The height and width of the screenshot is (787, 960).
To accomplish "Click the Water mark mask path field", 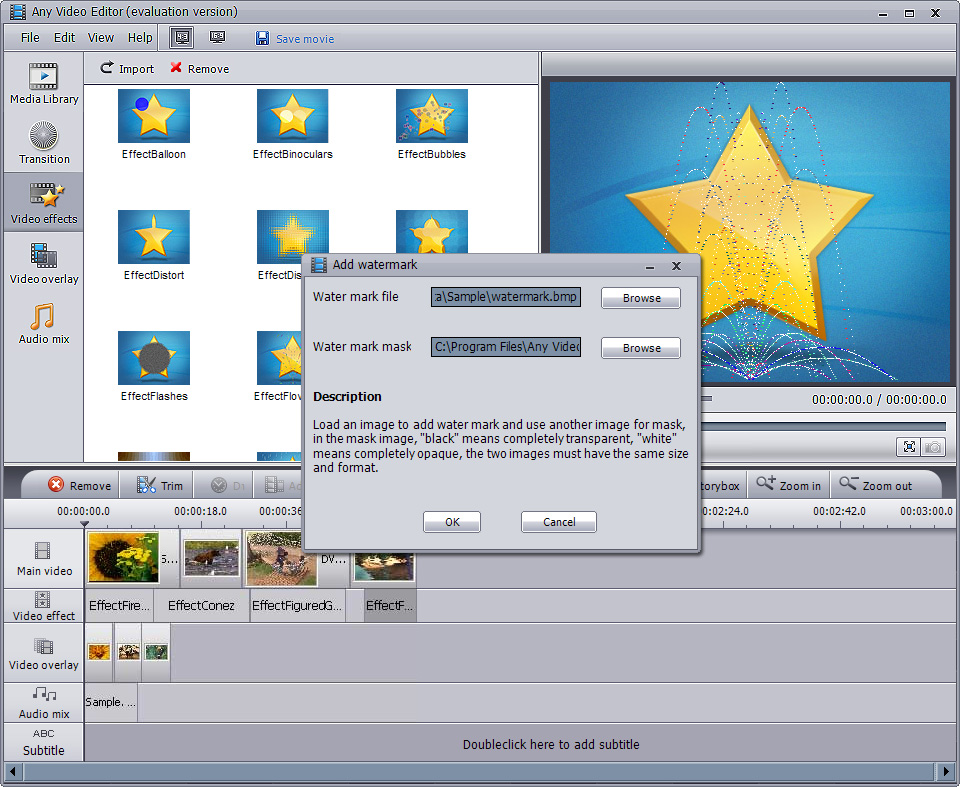I will pyautogui.click(x=506, y=347).
